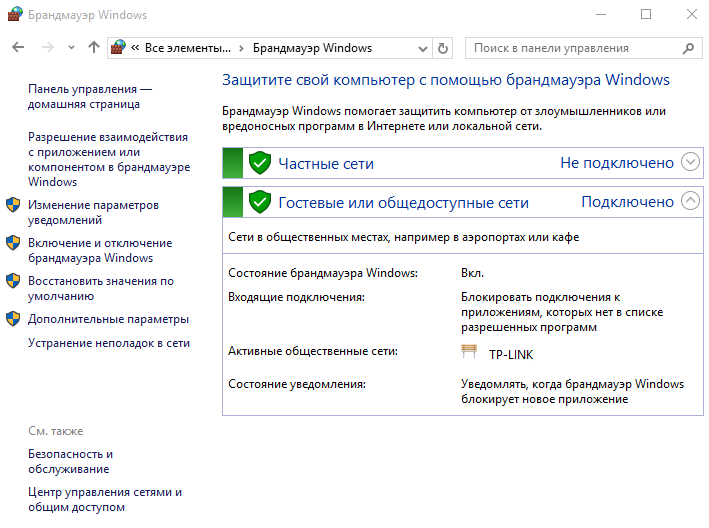This screenshot has height=528, width=709.
Task: Select the «TP-LINK» network name
Action: 511,355
